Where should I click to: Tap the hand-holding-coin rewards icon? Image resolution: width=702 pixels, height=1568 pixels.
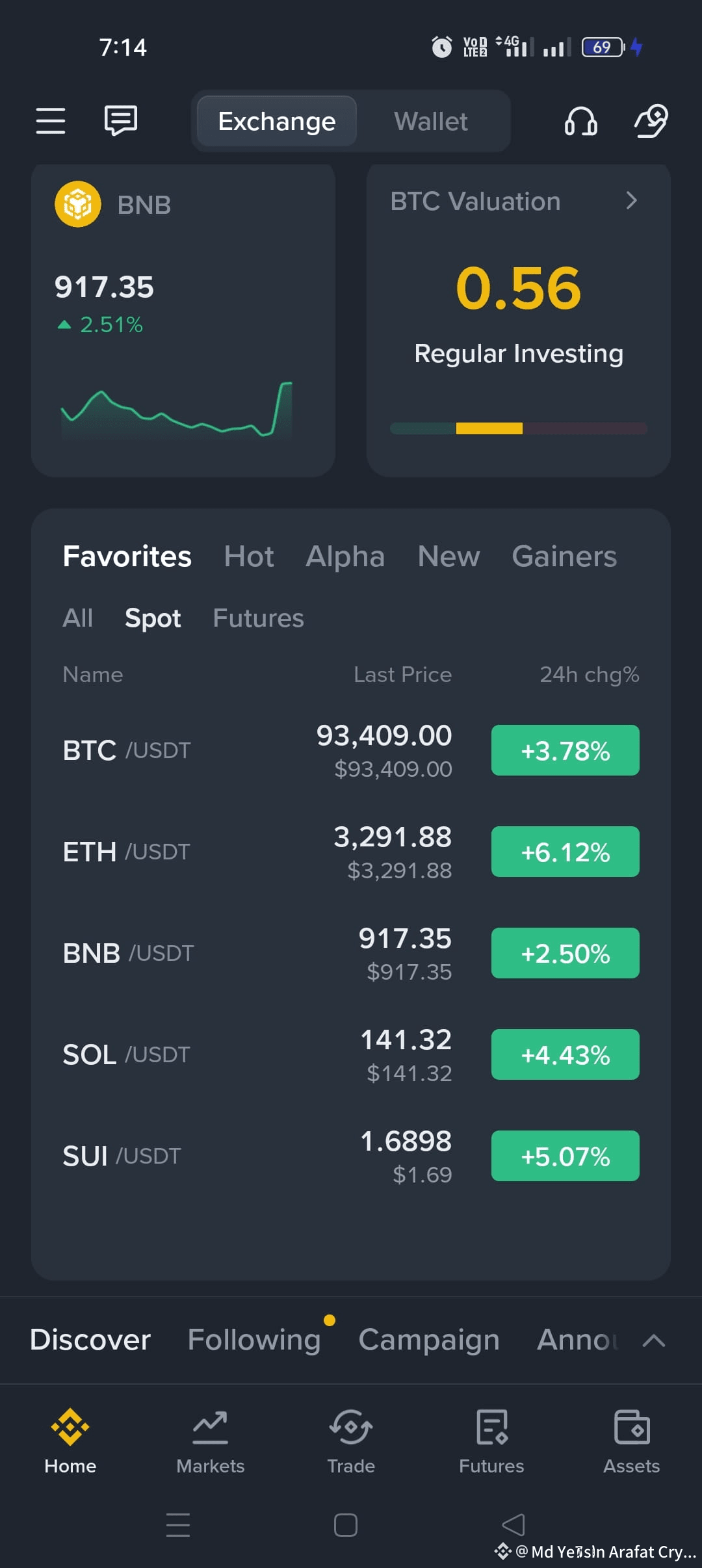tap(651, 121)
